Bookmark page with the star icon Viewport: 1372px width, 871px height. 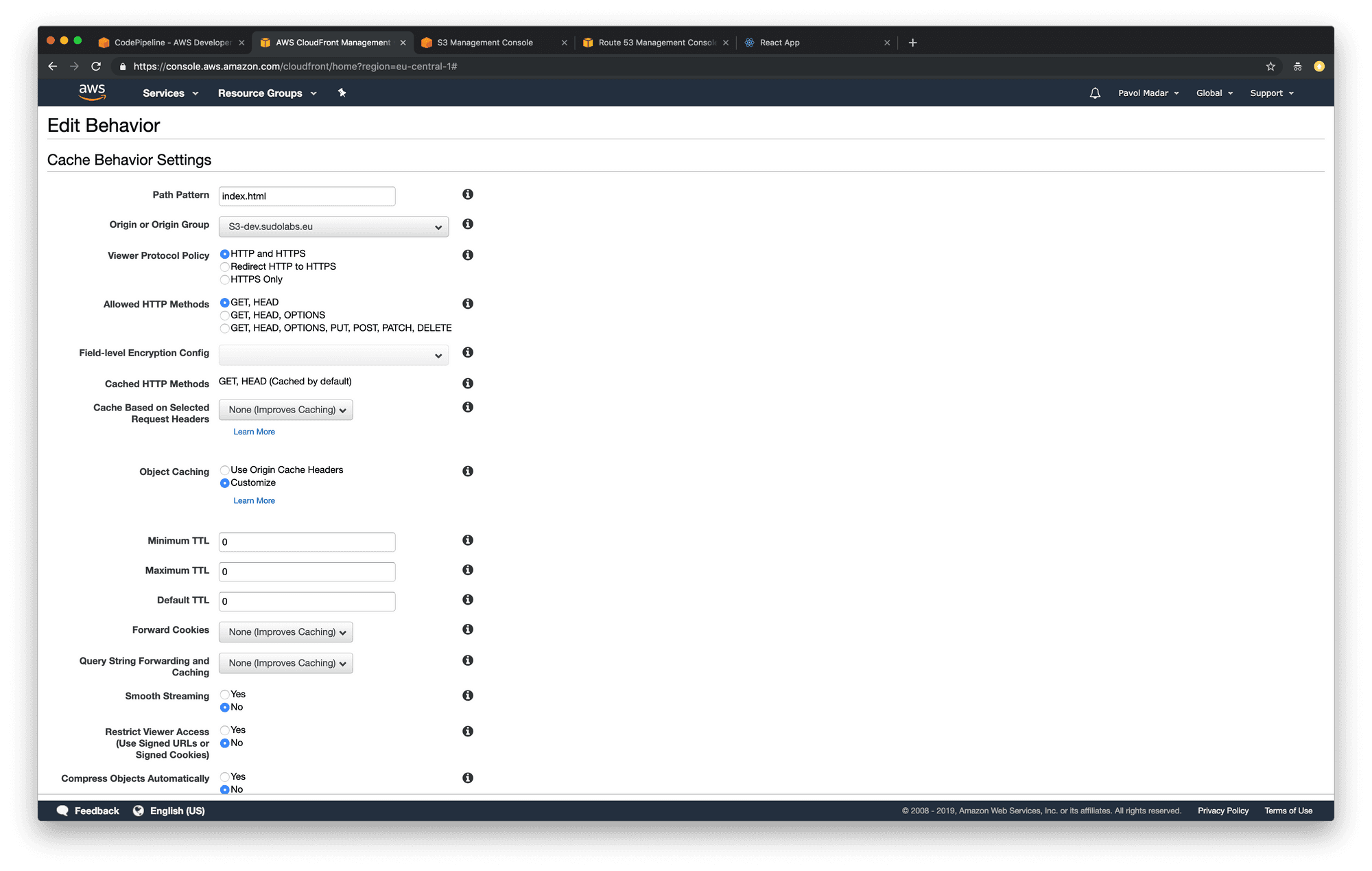(x=1270, y=67)
